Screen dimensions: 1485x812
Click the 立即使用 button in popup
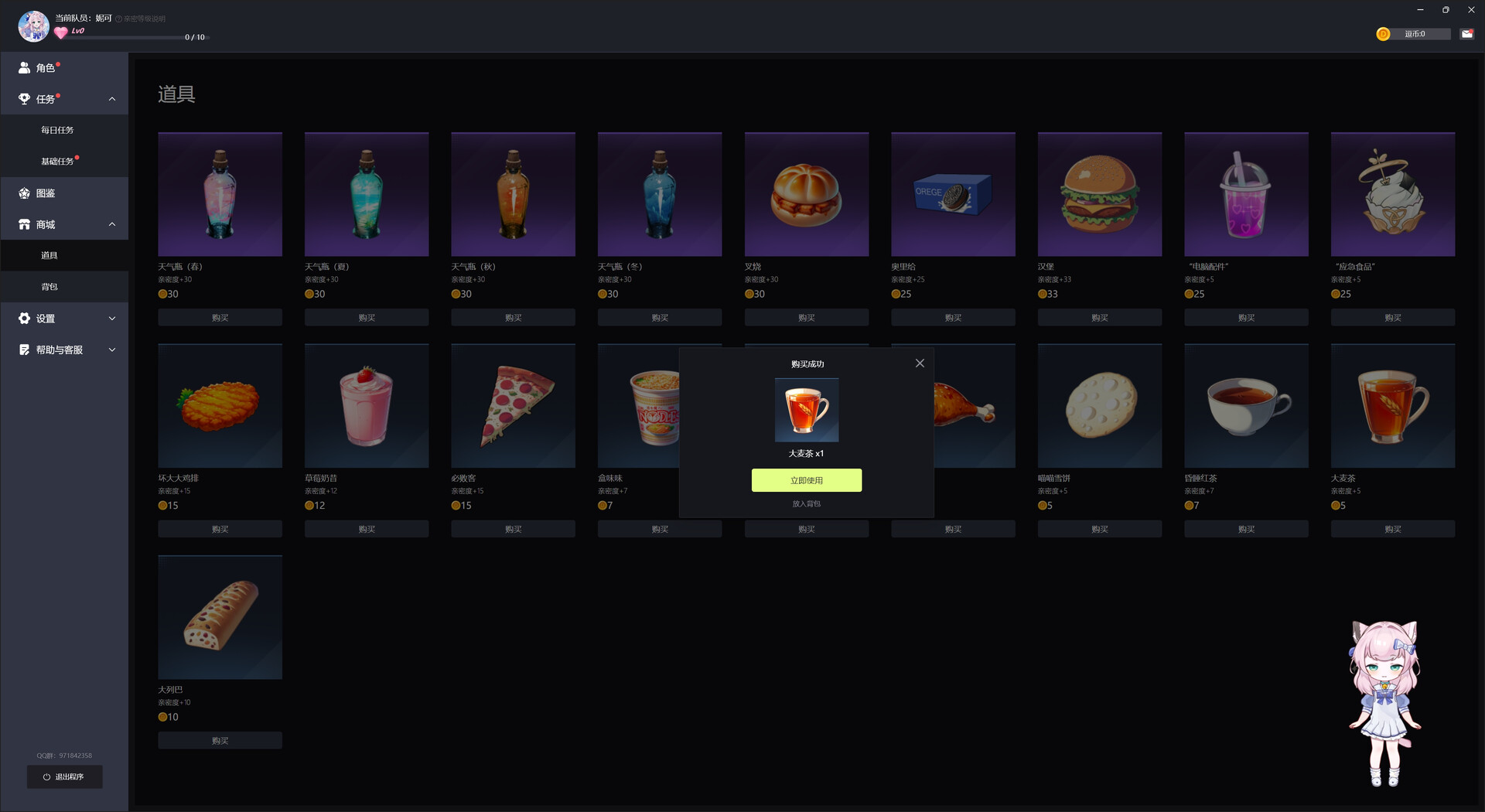pos(807,480)
